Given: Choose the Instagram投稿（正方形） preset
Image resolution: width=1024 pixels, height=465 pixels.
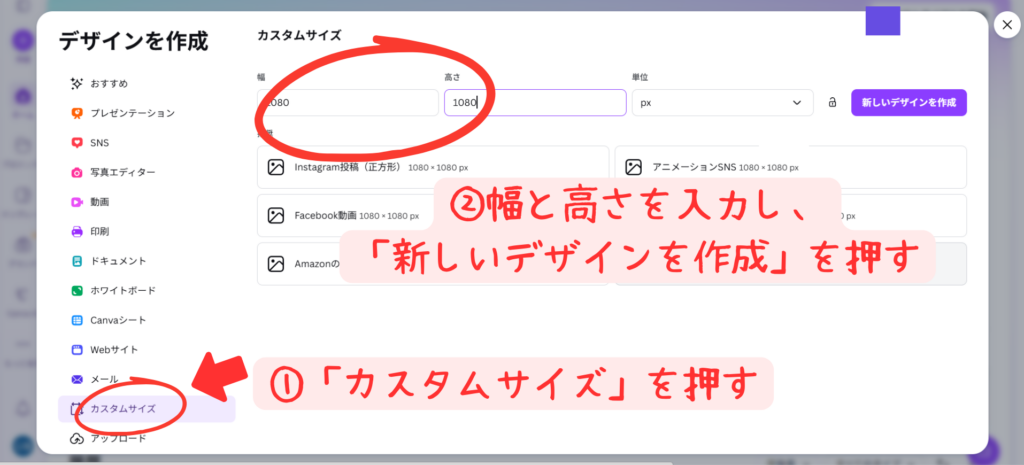Looking at the screenshot, I should (433, 167).
